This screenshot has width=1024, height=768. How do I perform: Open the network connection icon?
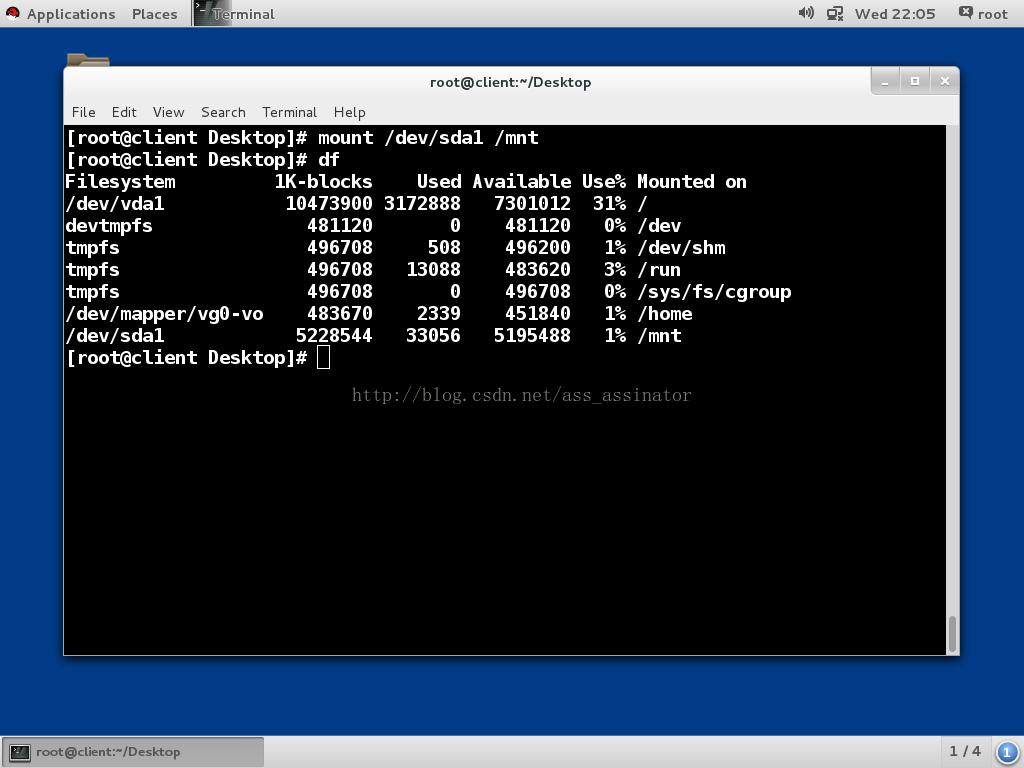[x=835, y=13]
